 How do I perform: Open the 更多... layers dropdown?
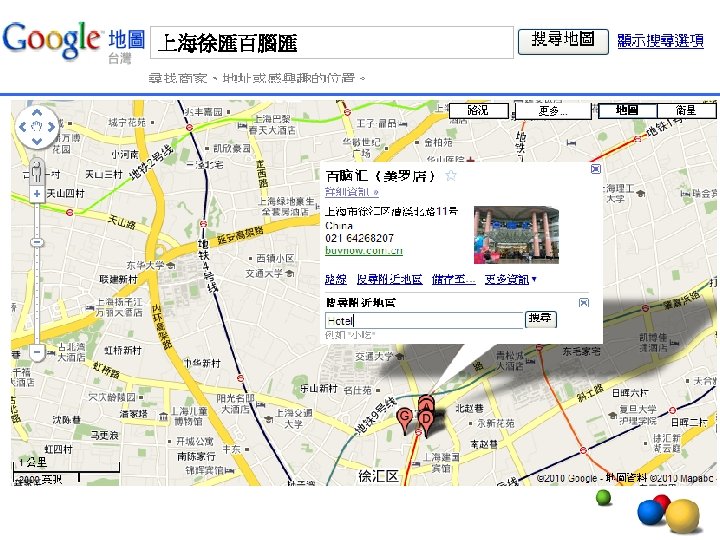click(x=553, y=111)
